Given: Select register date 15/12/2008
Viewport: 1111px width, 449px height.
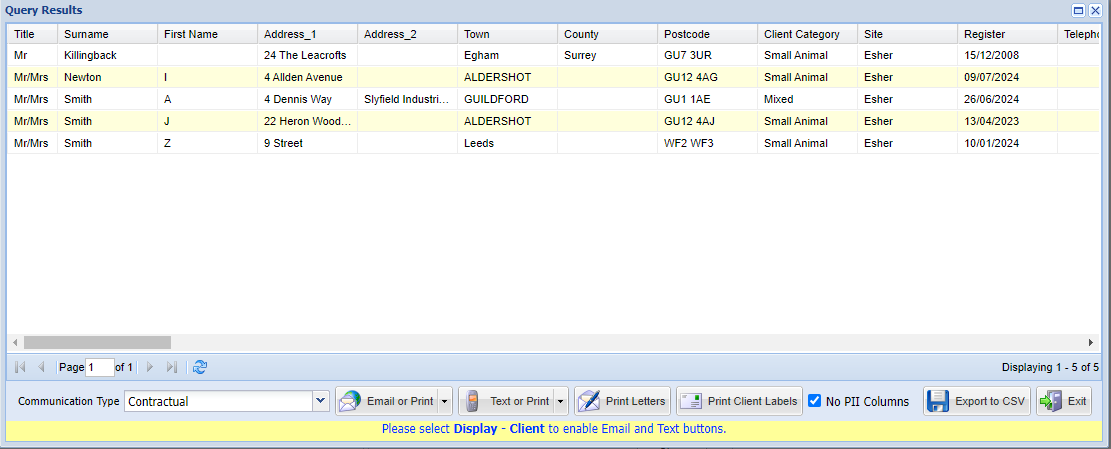Looking at the screenshot, I should coord(1007,55).
